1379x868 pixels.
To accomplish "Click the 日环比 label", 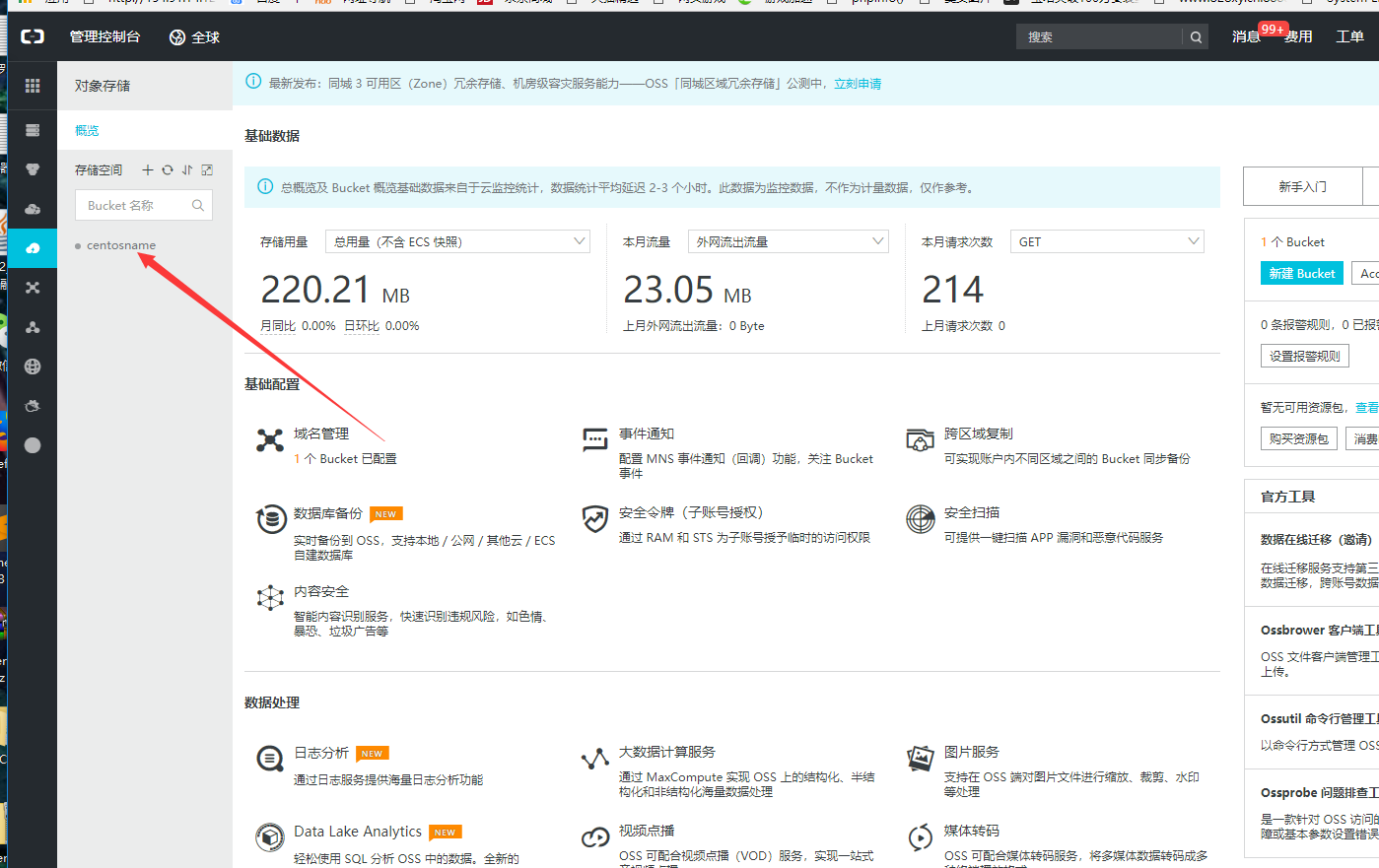I will point(362,326).
